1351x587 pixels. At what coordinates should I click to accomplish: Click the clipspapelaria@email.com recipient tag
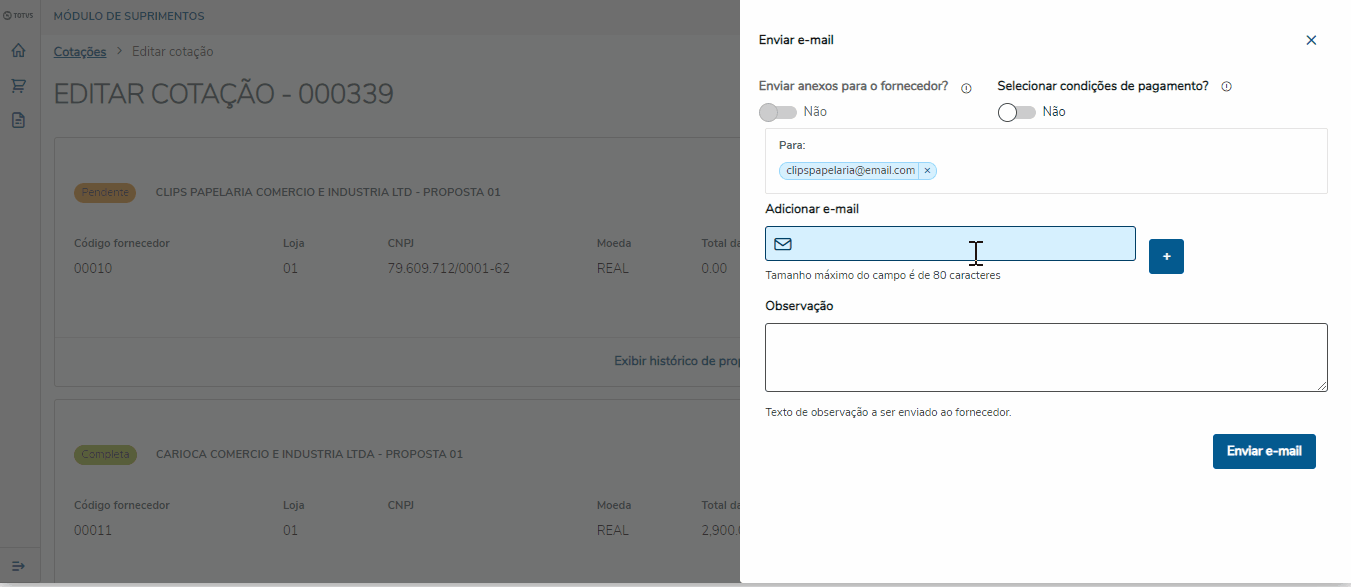coord(850,171)
